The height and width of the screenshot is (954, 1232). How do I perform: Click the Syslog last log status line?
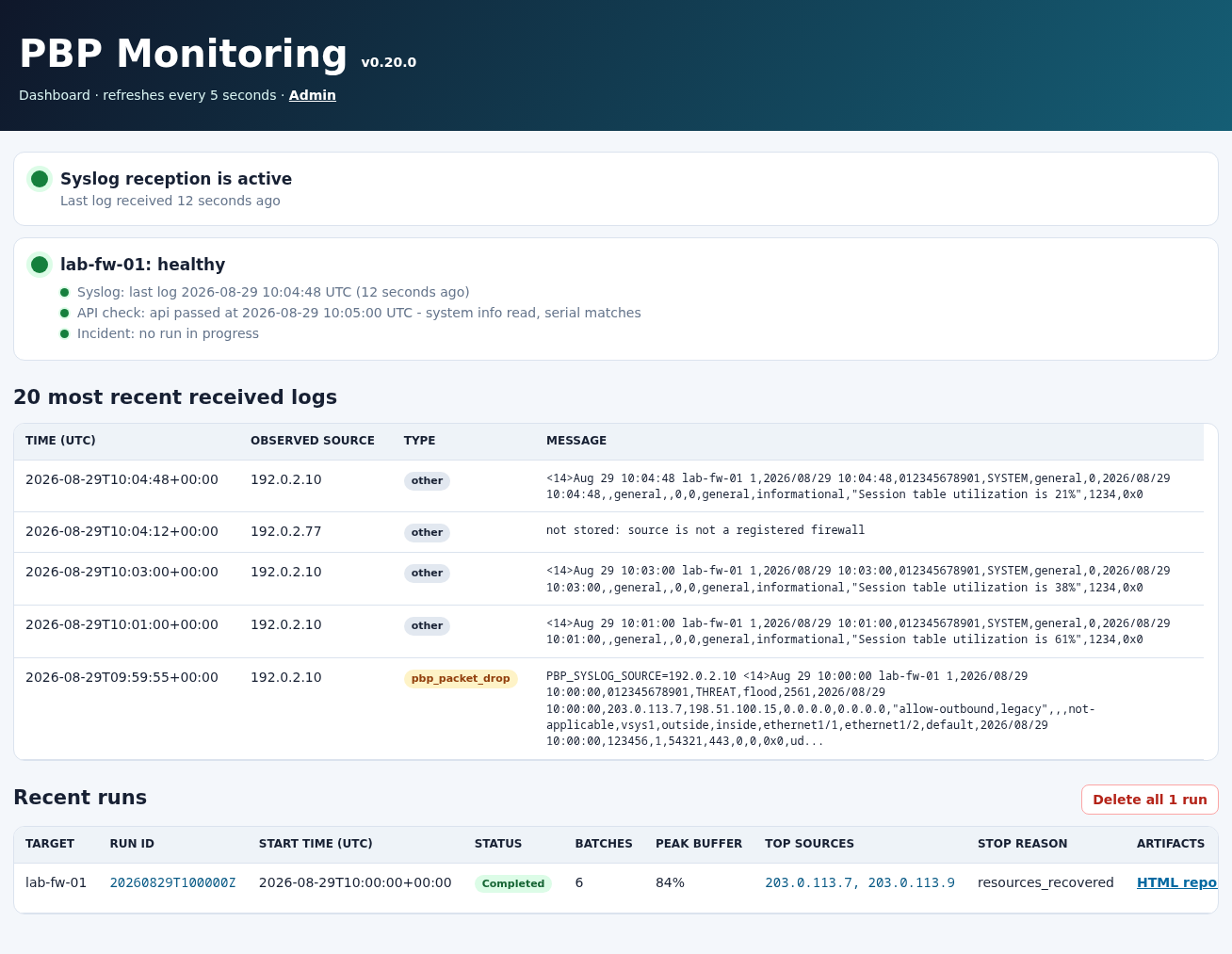[273, 292]
